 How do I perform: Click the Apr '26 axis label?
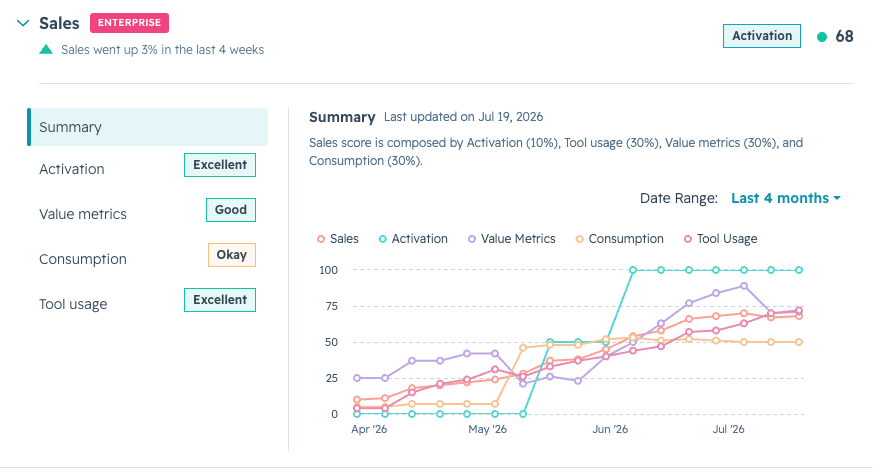(x=369, y=429)
